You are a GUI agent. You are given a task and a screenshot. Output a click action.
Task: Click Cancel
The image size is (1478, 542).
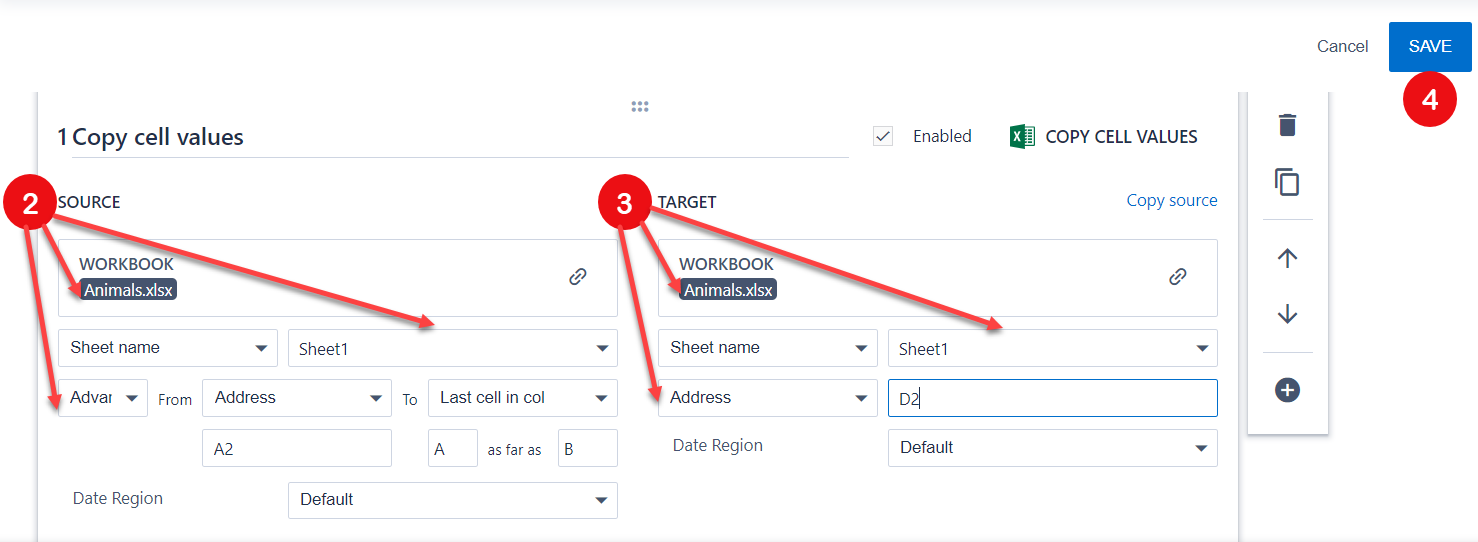[x=1342, y=47]
